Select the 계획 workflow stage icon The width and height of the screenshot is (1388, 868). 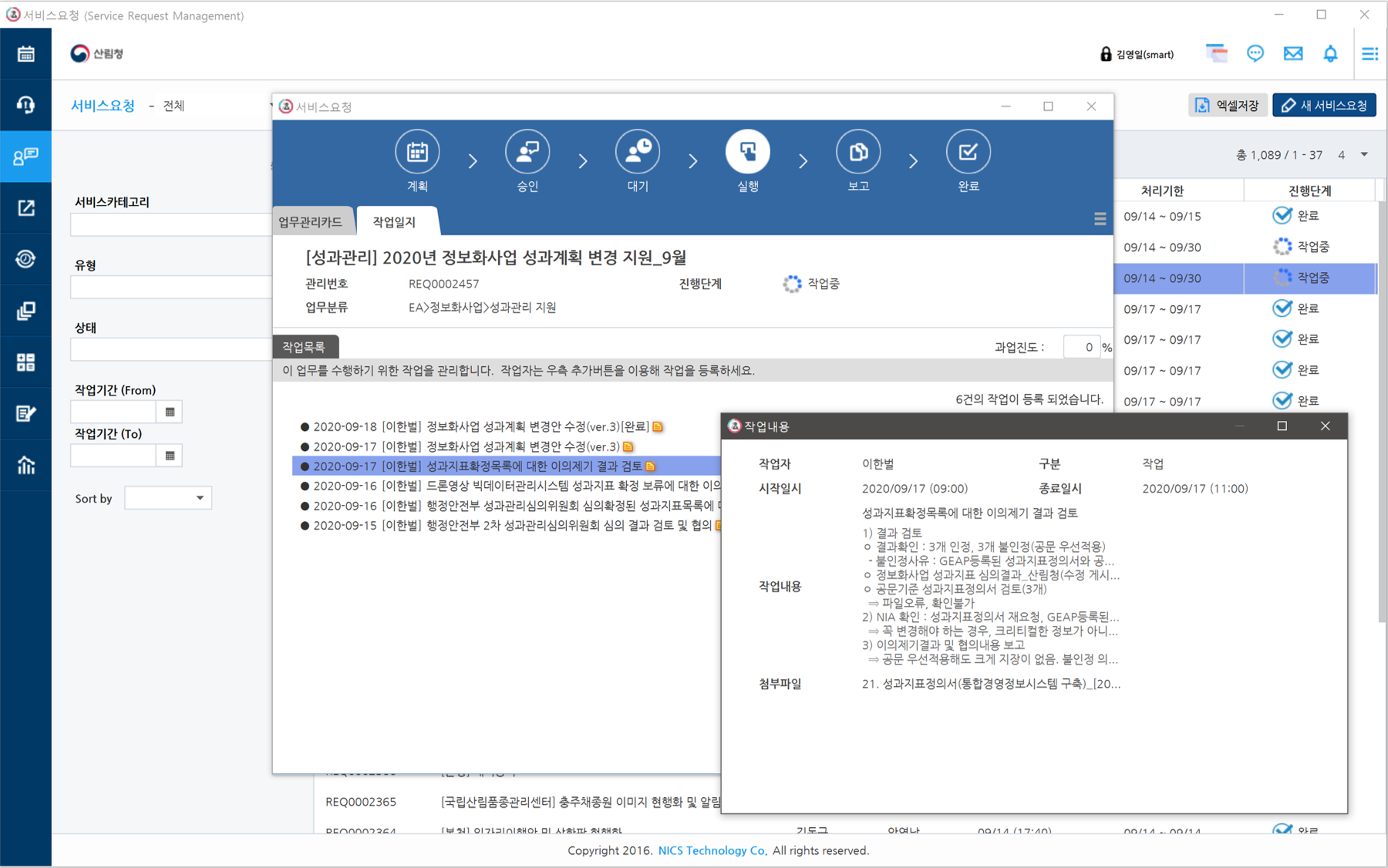coord(417,152)
